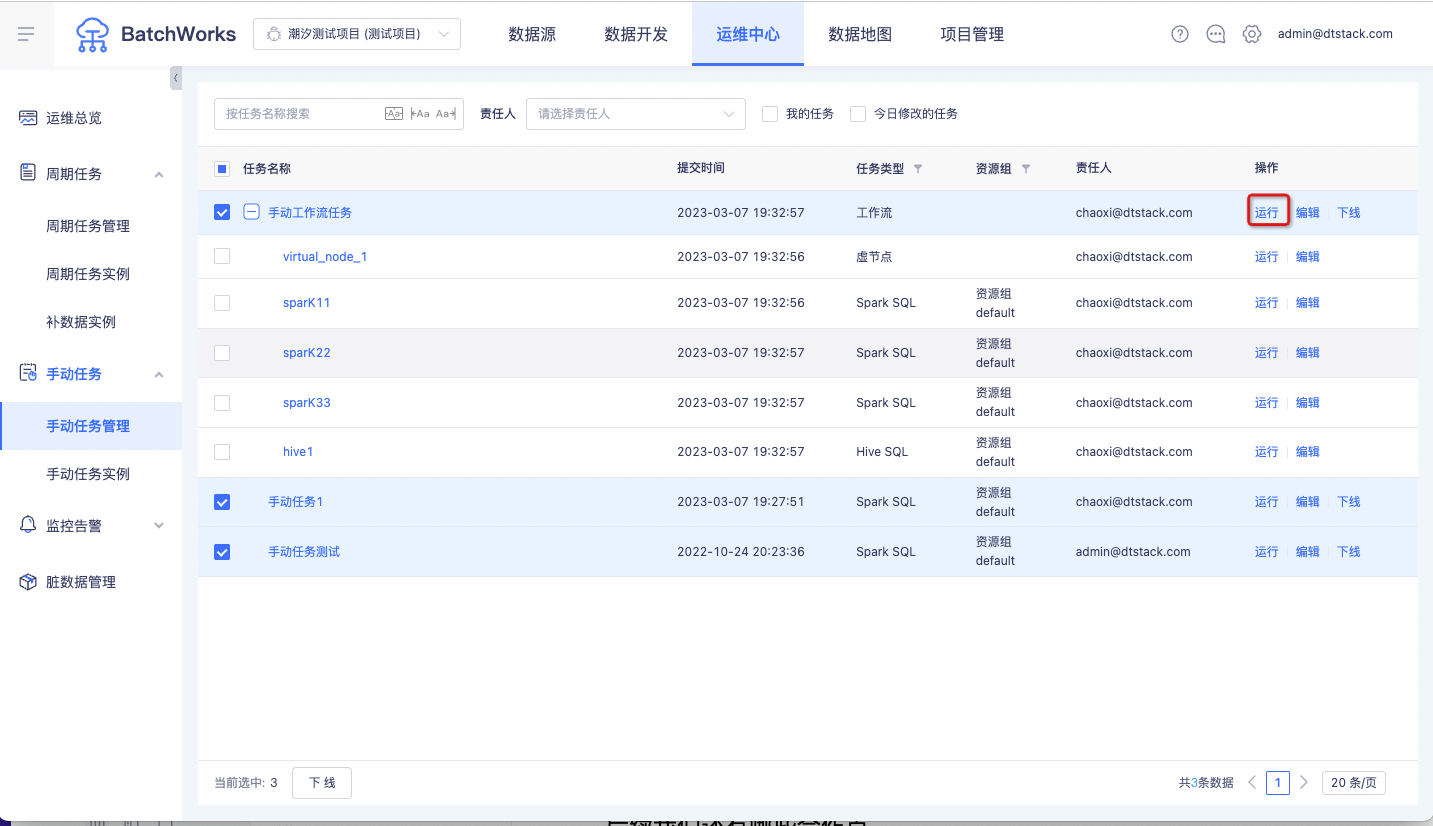Open the admin@dtstack.com user menu
This screenshot has width=1433, height=826.
pos(1335,34)
